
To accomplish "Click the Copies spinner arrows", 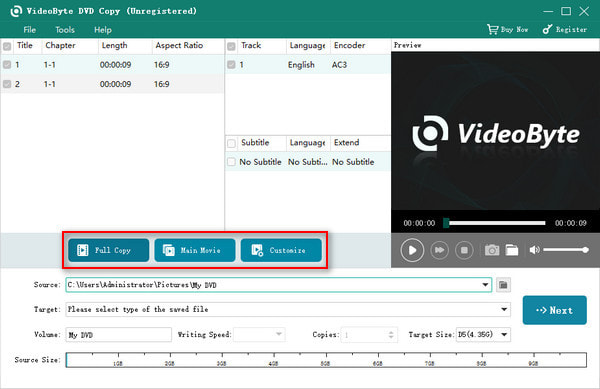I will (x=391, y=335).
